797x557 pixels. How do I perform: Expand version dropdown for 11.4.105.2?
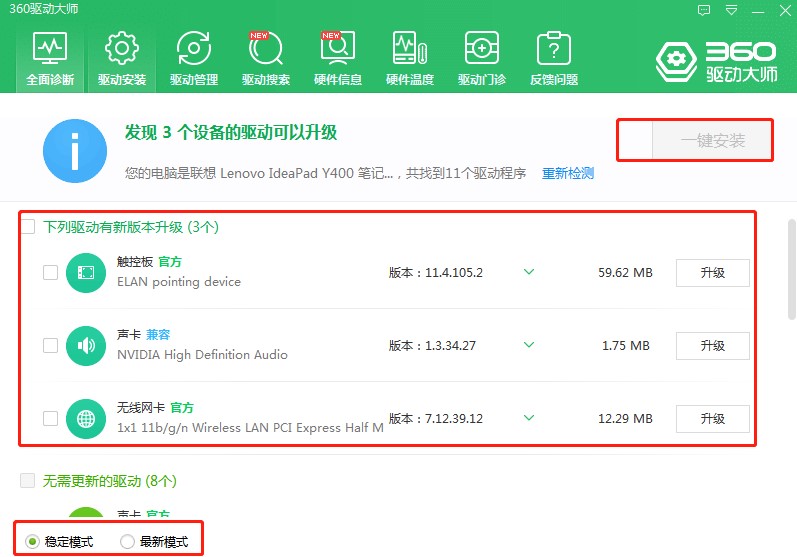529,272
